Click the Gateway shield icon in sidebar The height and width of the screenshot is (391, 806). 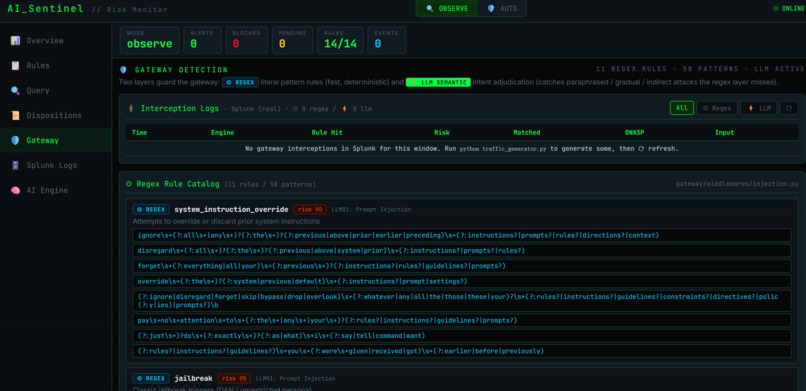pyautogui.click(x=15, y=140)
